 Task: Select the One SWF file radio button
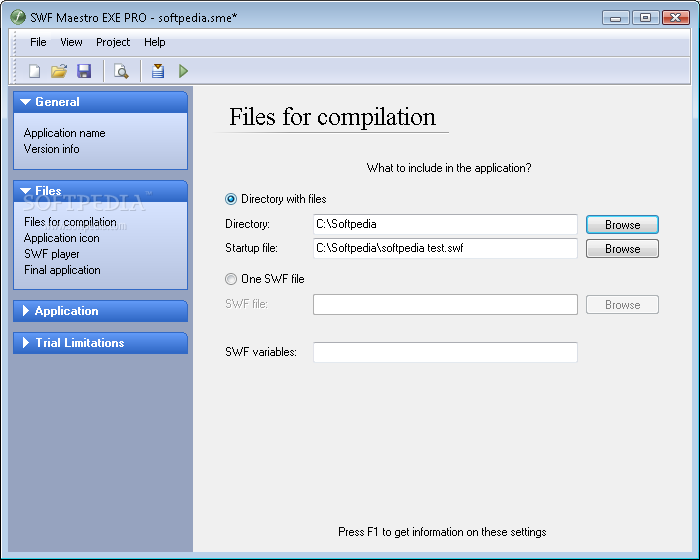(231, 279)
